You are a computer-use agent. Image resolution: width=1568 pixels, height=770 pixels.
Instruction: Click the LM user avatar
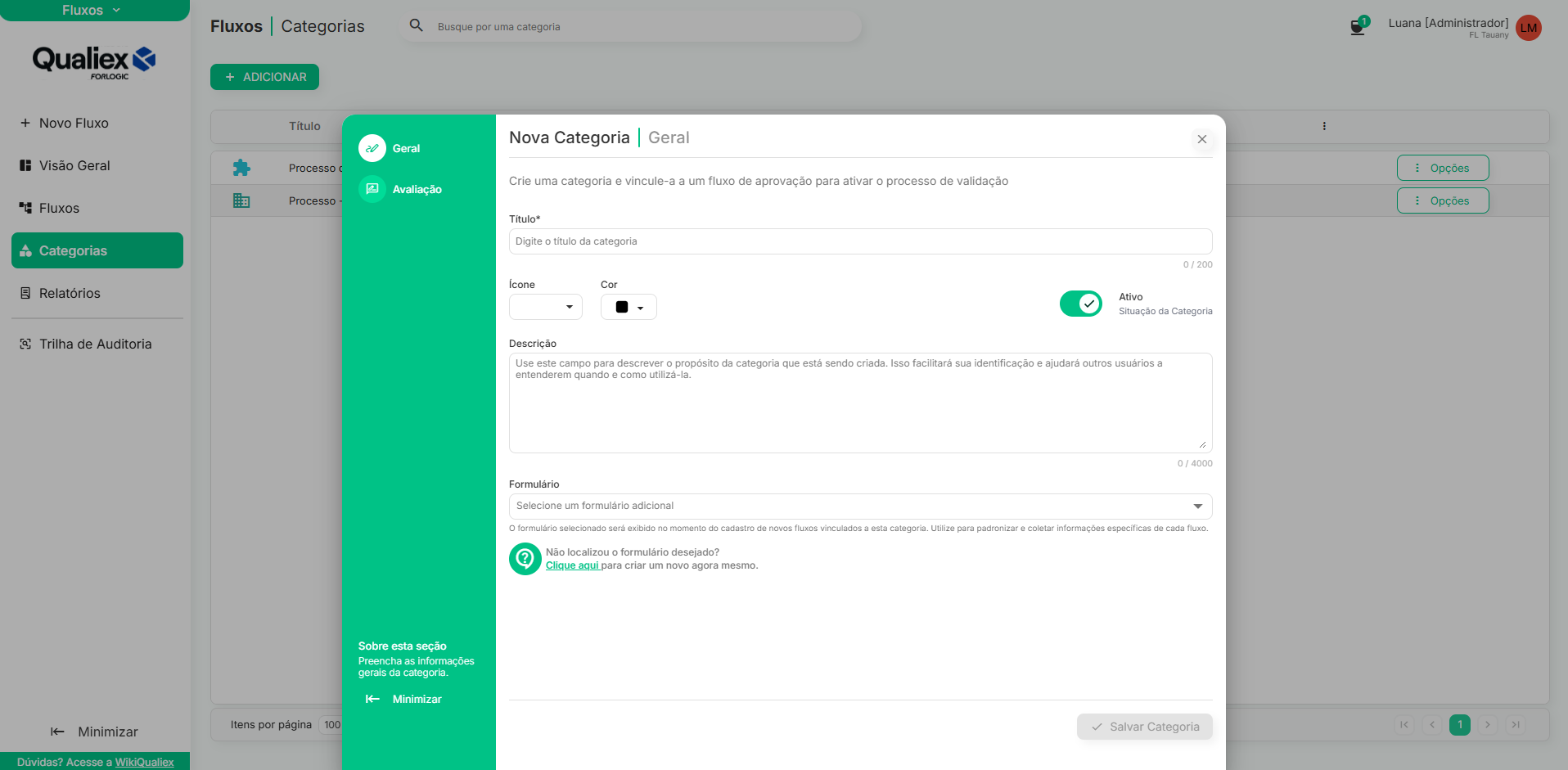(x=1528, y=28)
